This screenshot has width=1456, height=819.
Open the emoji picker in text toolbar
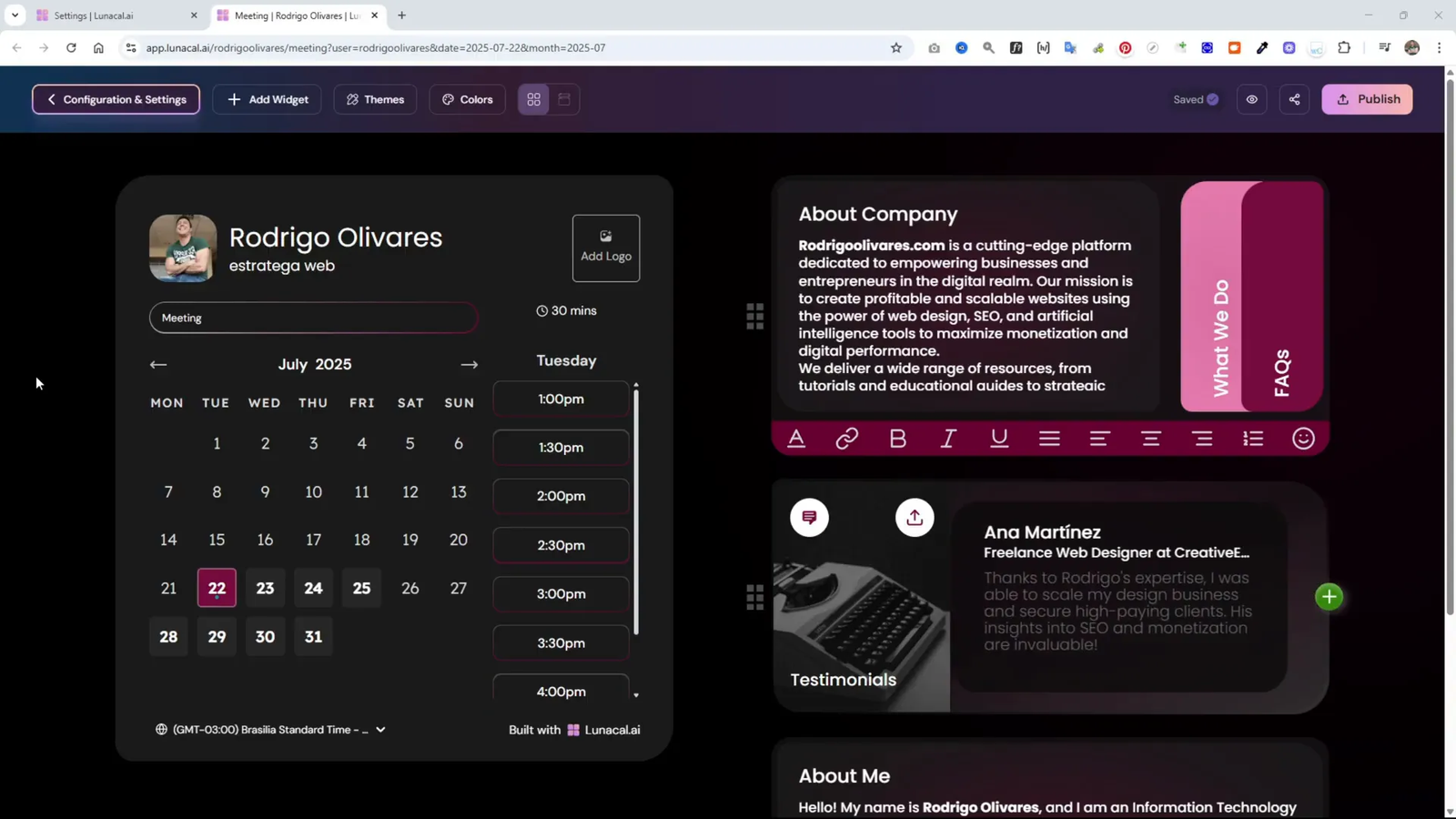tap(1302, 438)
